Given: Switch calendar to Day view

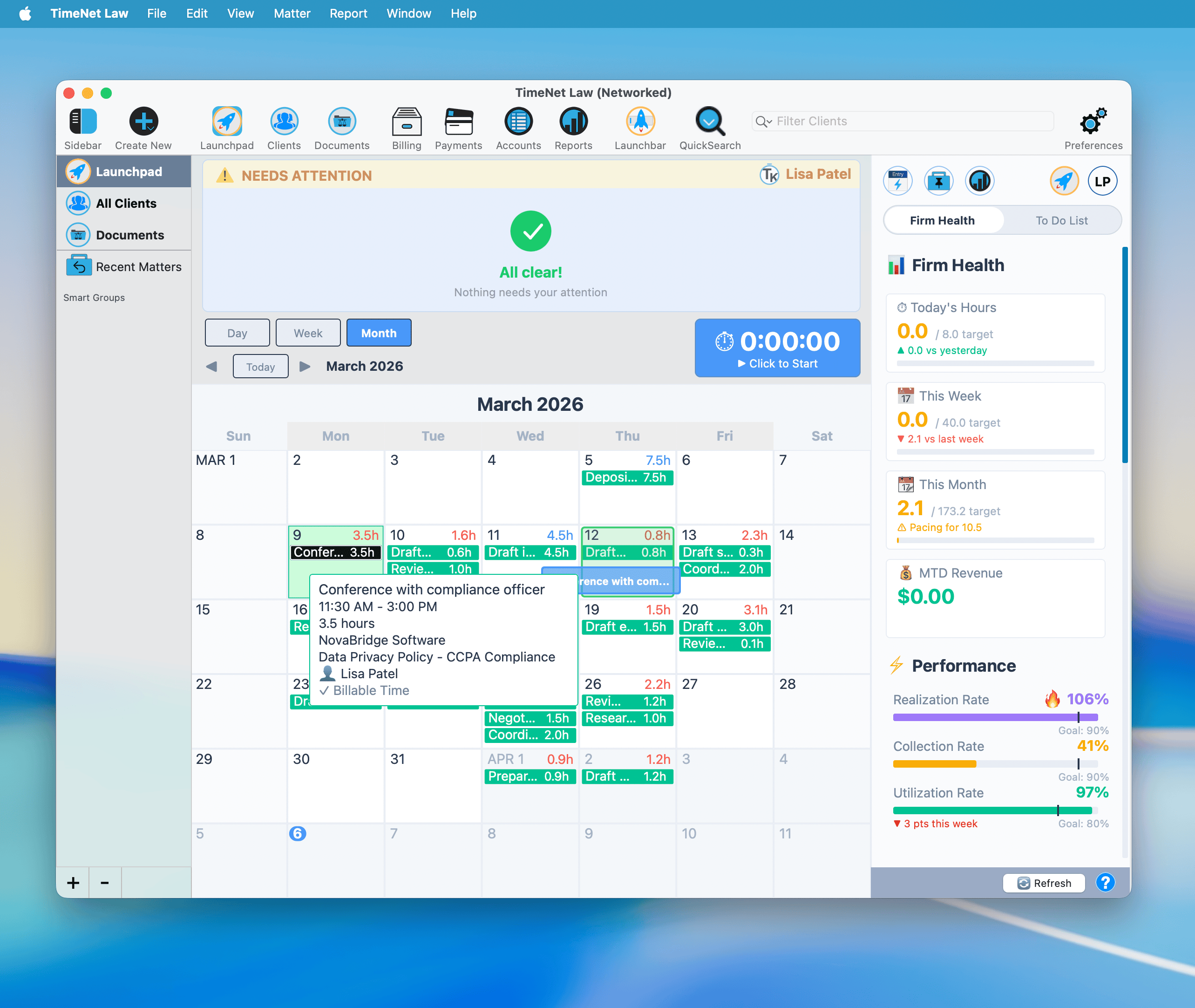Looking at the screenshot, I should pyautogui.click(x=237, y=333).
